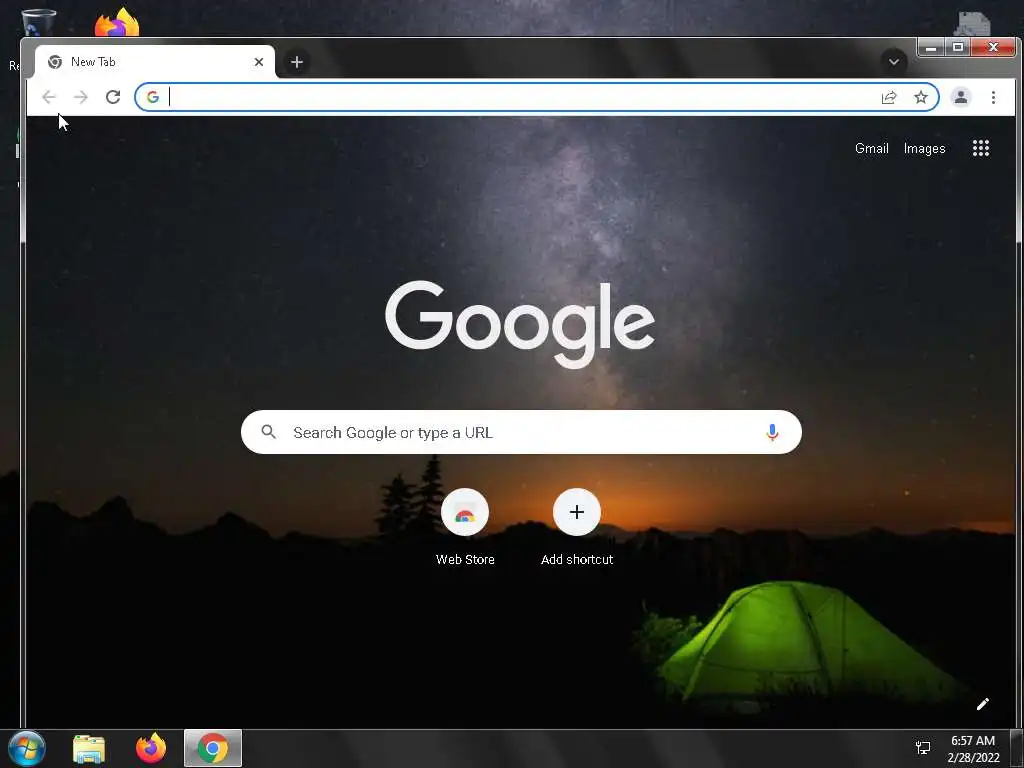Go back using the back arrow

click(49, 97)
